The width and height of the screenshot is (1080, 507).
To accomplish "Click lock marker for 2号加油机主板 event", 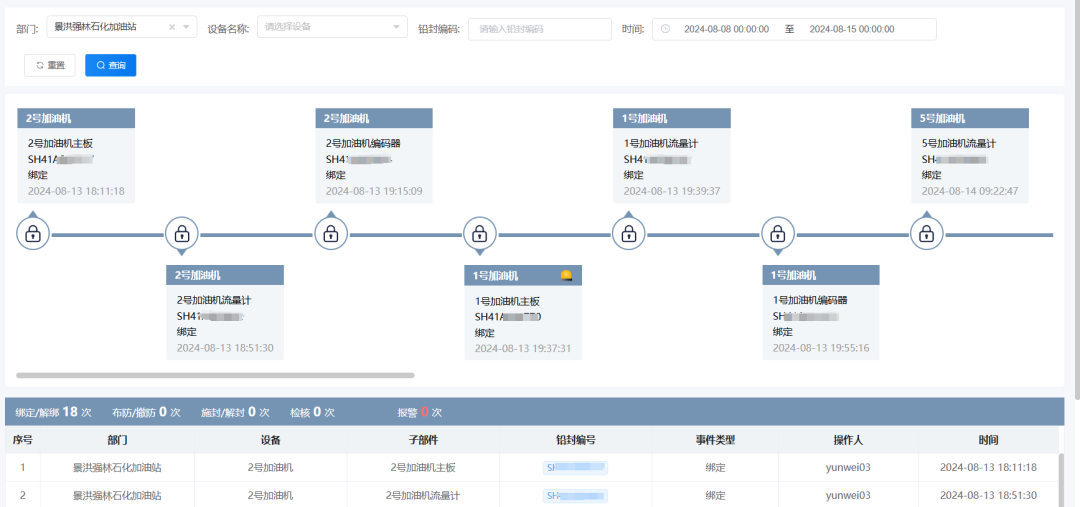I will 33,235.
